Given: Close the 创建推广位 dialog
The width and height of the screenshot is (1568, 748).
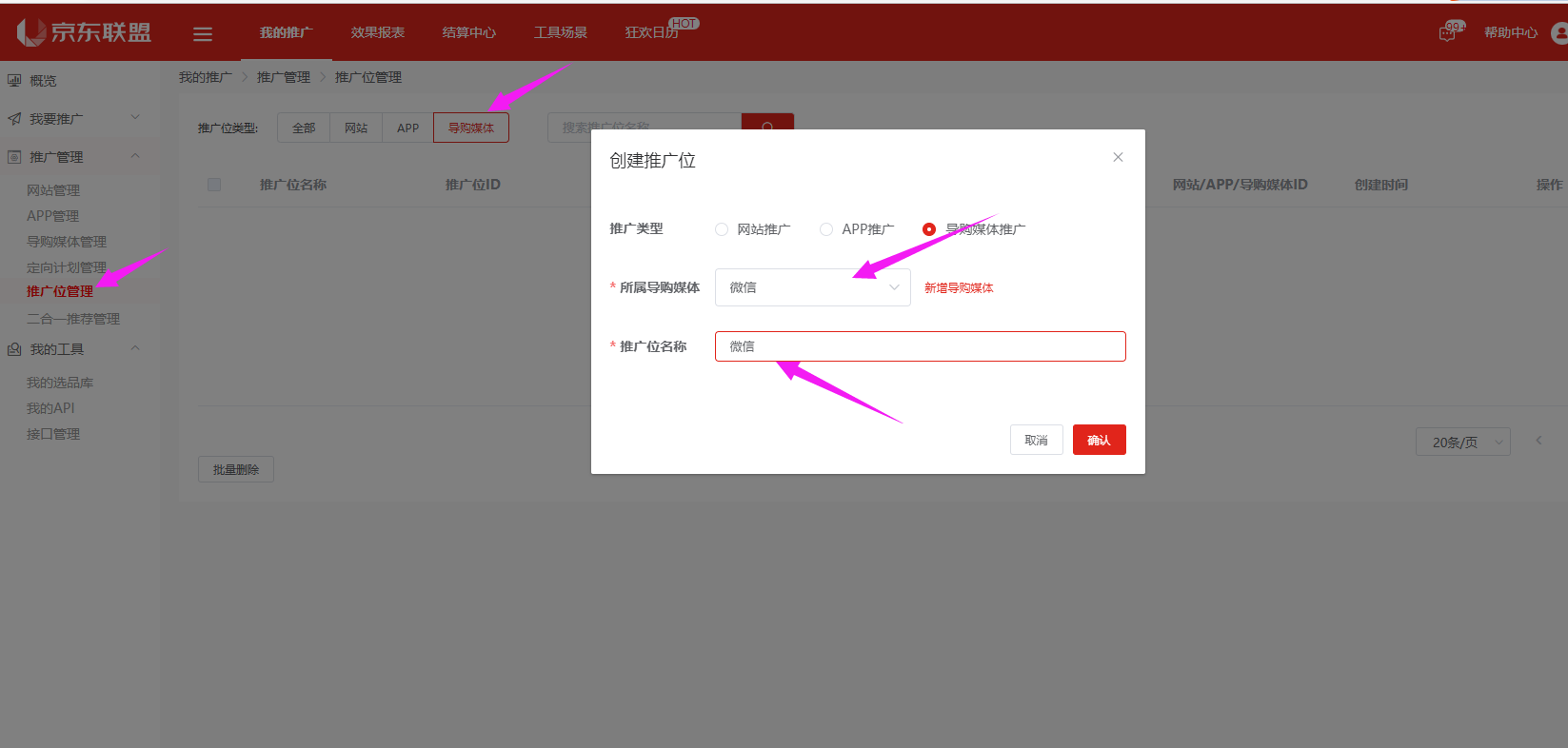Looking at the screenshot, I should [1118, 157].
